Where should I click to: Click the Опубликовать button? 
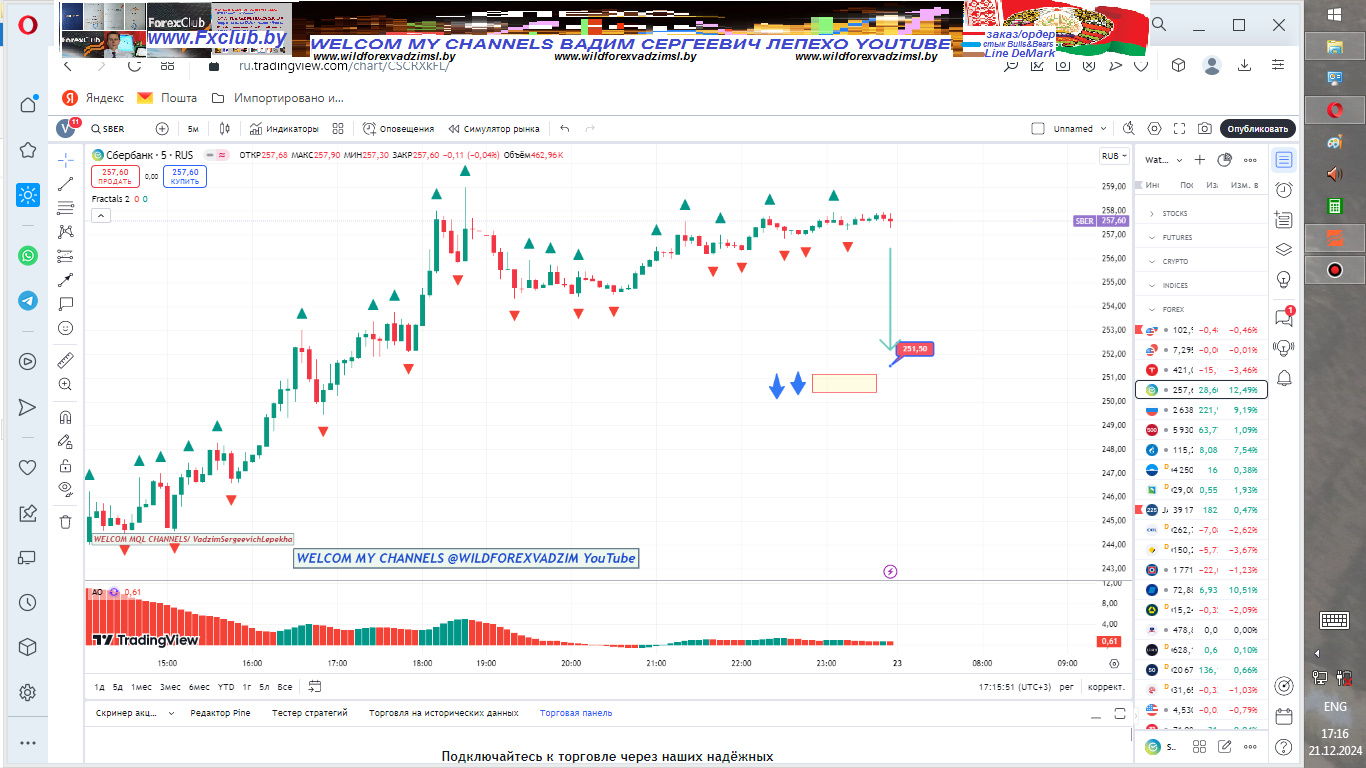[x=1258, y=129]
